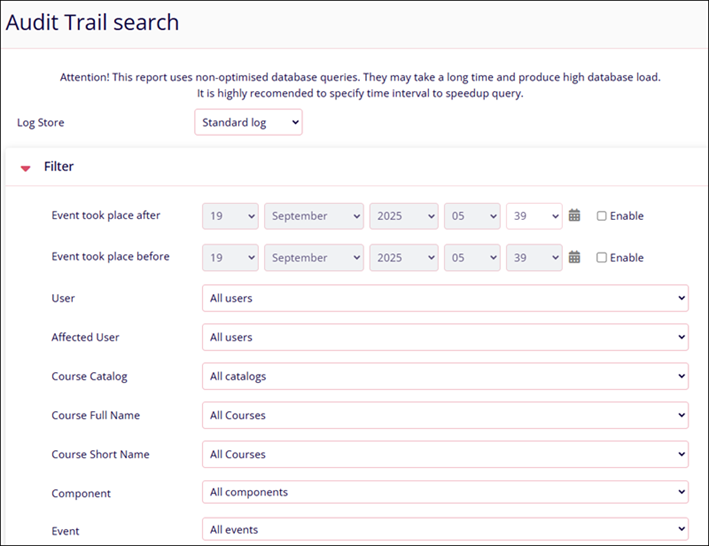This screenshot has height=546, width=709.
Task: Open the Component dropdown
Action: (445, 492)
